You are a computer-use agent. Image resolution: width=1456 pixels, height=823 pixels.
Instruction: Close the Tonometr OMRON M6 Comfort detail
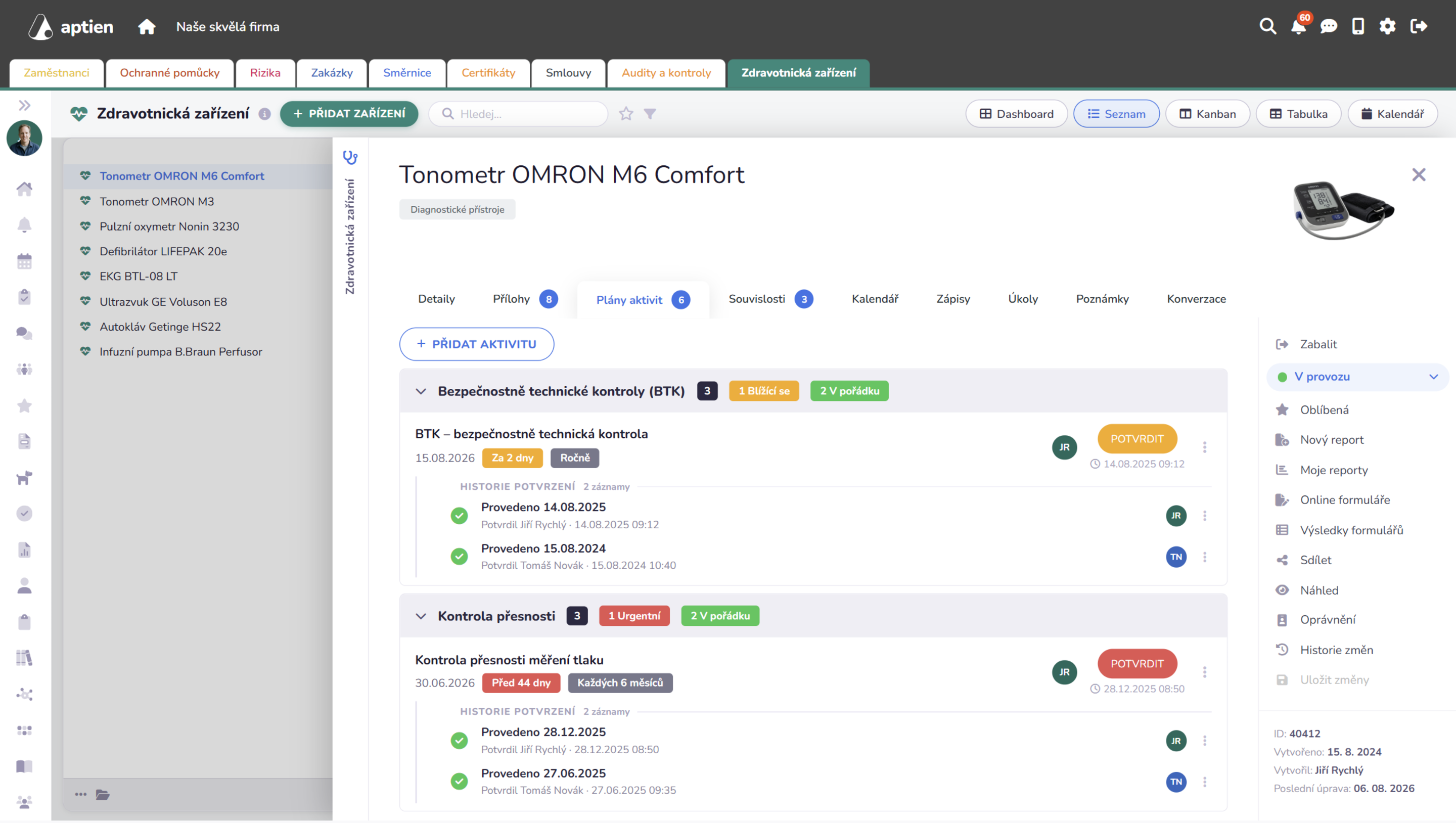pos(1419,175)
